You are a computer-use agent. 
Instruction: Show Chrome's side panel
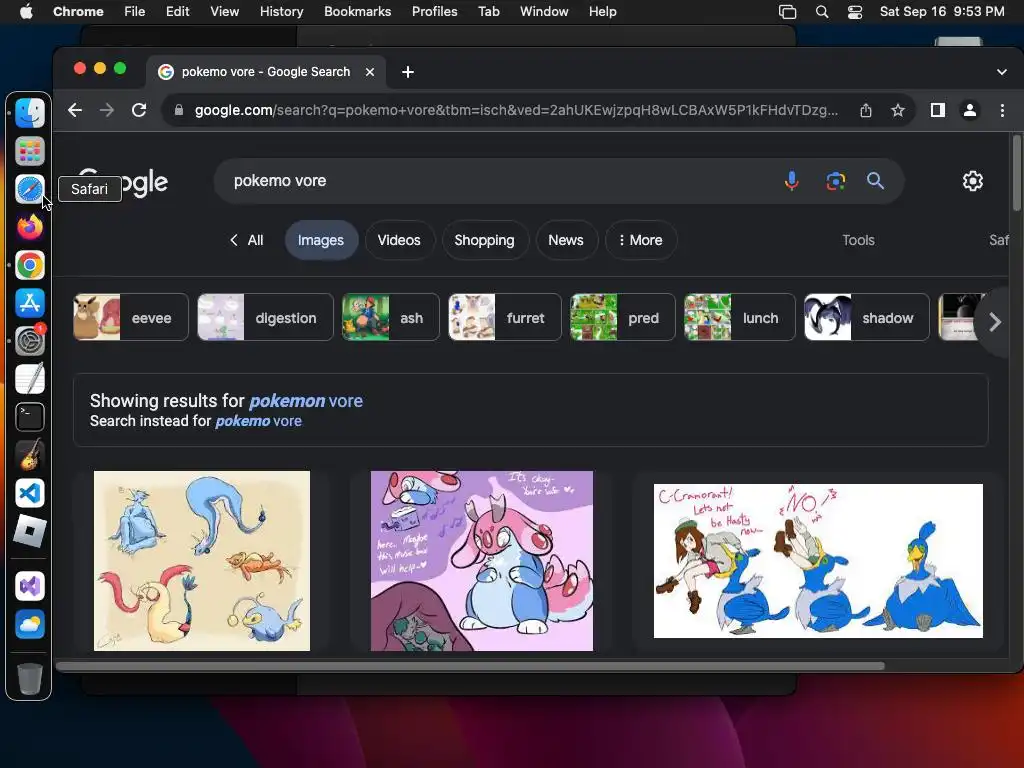coord(938,110)
